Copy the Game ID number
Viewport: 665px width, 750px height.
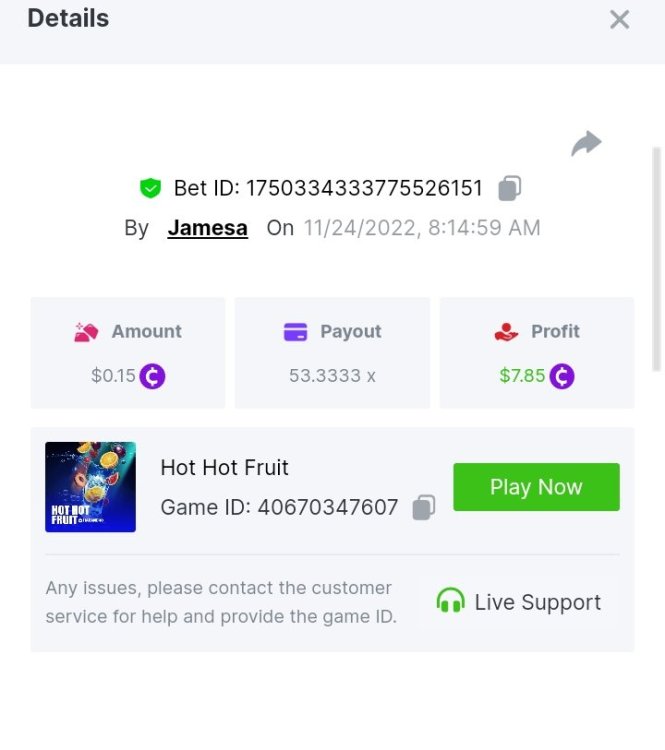(424, 508)
